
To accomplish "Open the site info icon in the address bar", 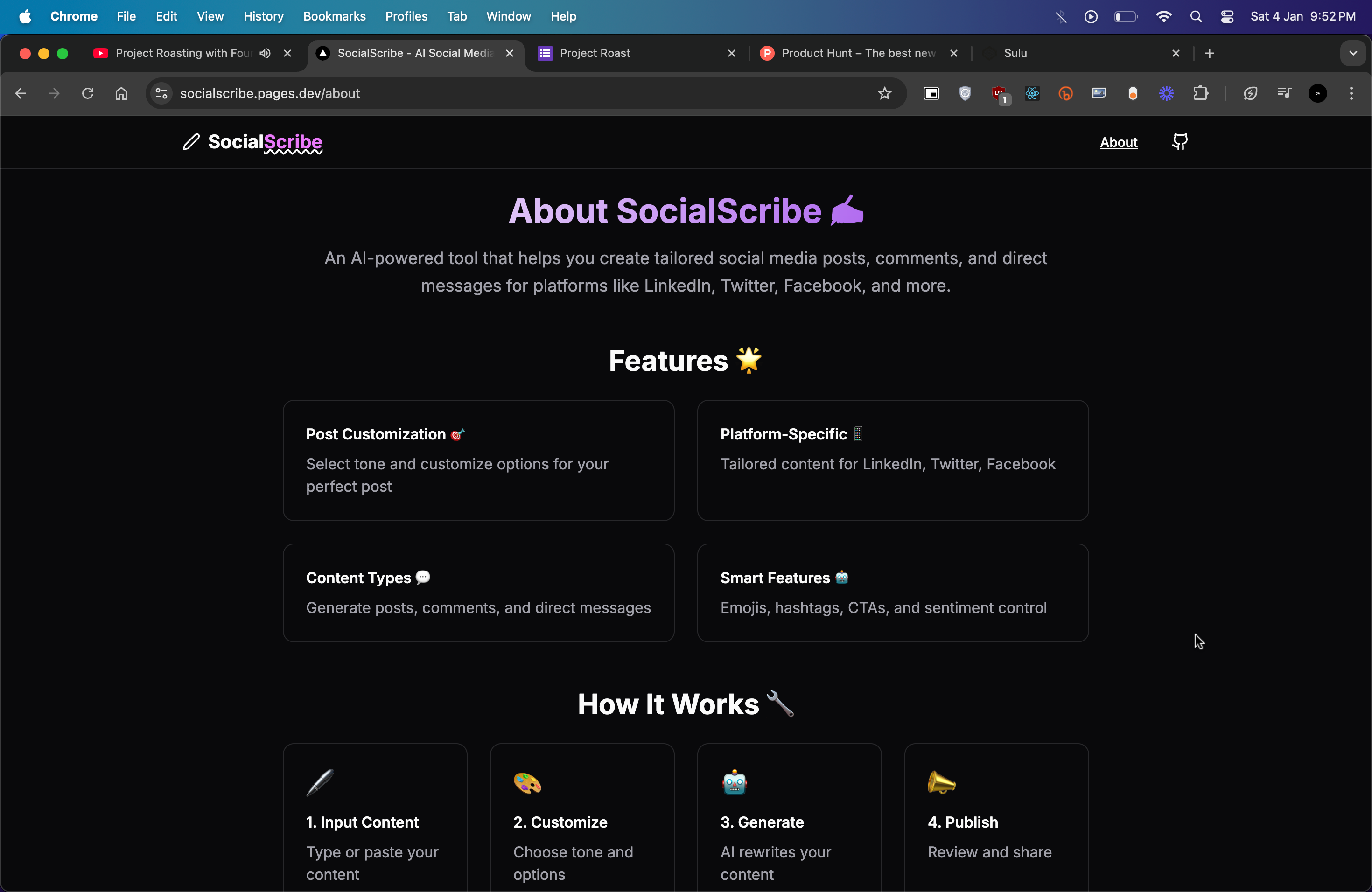I will pos(161,93).
